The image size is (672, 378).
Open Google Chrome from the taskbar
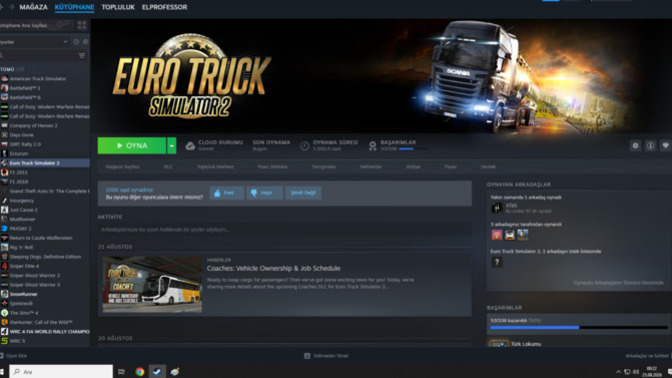(140, 372)
